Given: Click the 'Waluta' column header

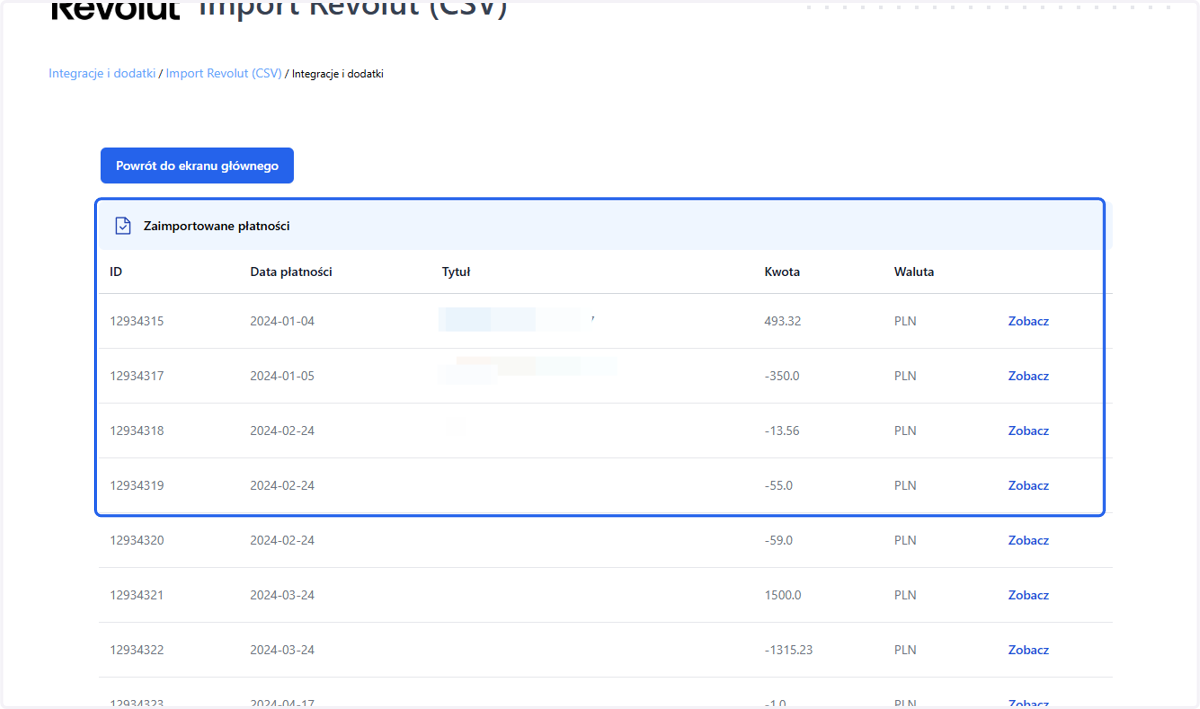Looking at the screenshot, I should click(914, 272).
